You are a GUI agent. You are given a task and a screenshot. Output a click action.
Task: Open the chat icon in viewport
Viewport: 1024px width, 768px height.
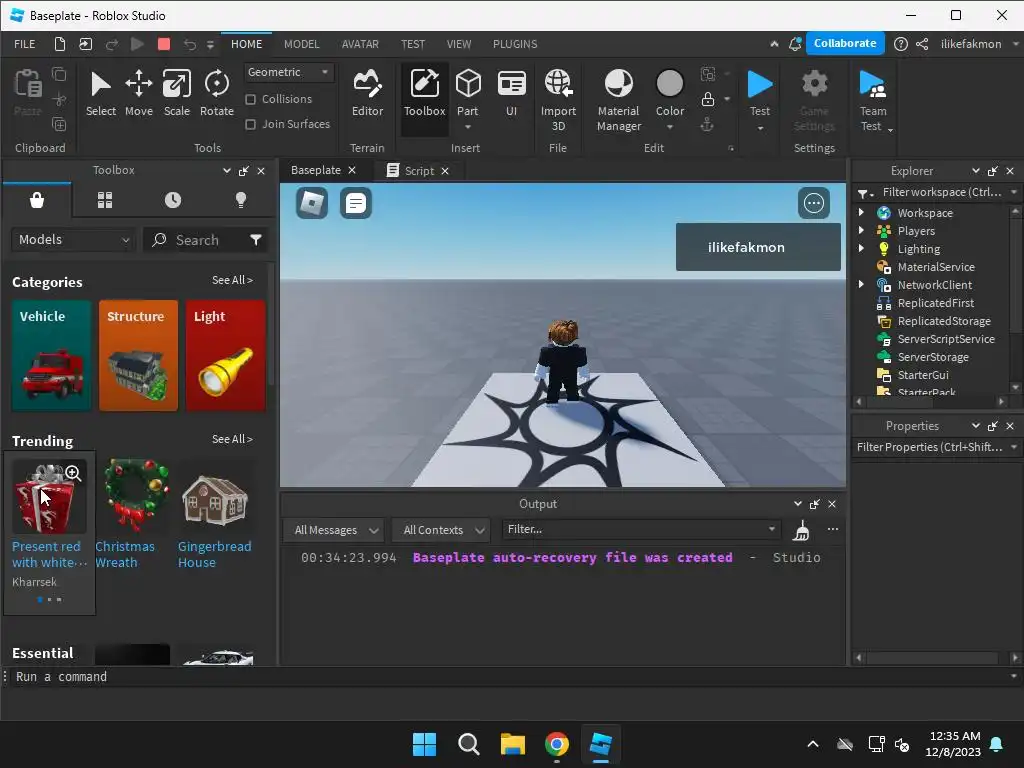click(356, 203)
